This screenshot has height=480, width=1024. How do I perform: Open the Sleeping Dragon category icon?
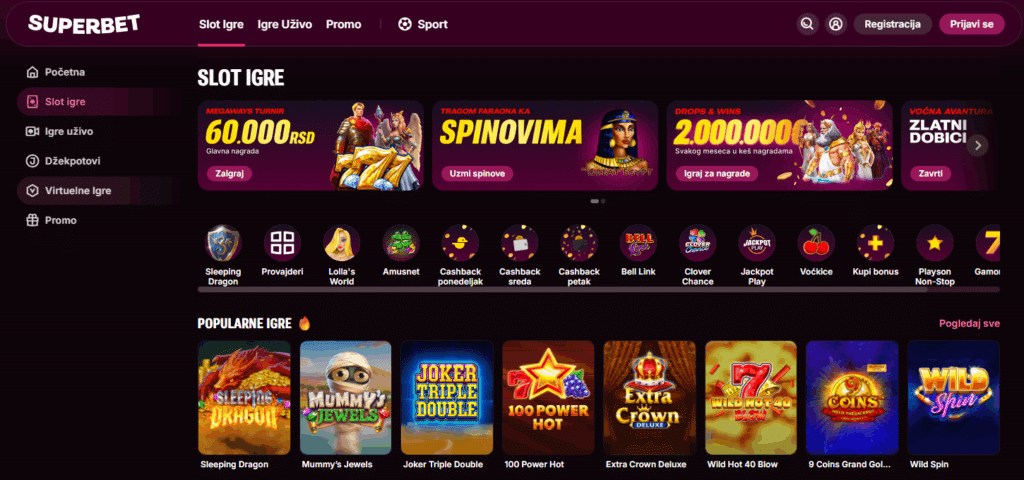click(x=223, y=243)
